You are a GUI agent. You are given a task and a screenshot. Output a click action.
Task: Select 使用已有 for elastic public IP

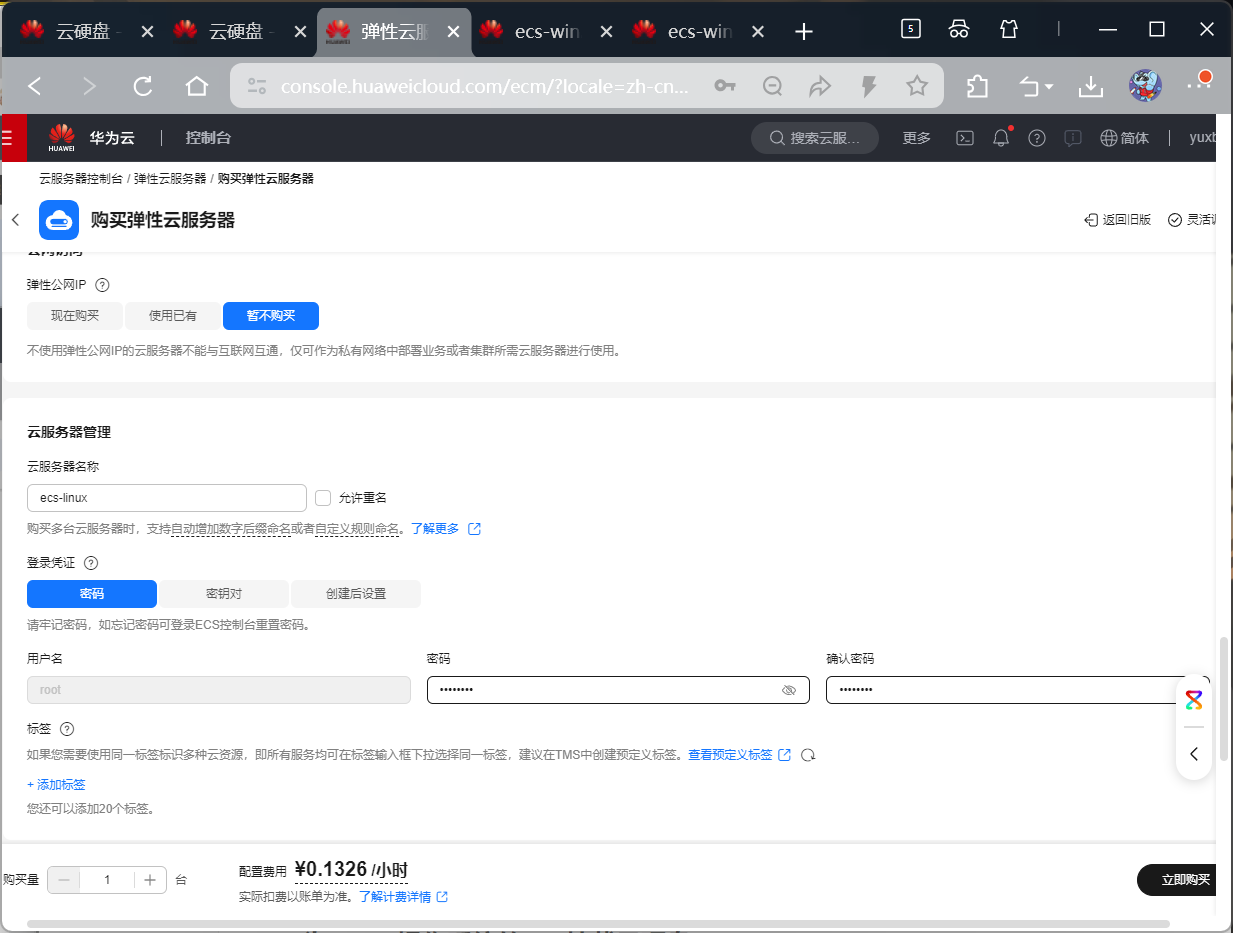pos(172,316)
